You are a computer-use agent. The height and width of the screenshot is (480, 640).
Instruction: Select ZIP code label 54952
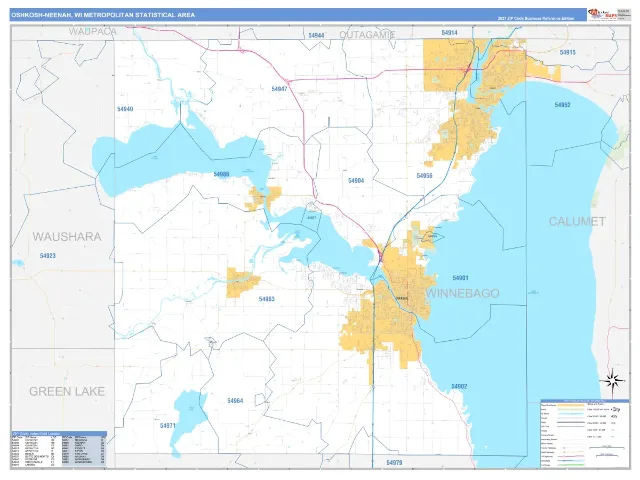tap(562, 105)
